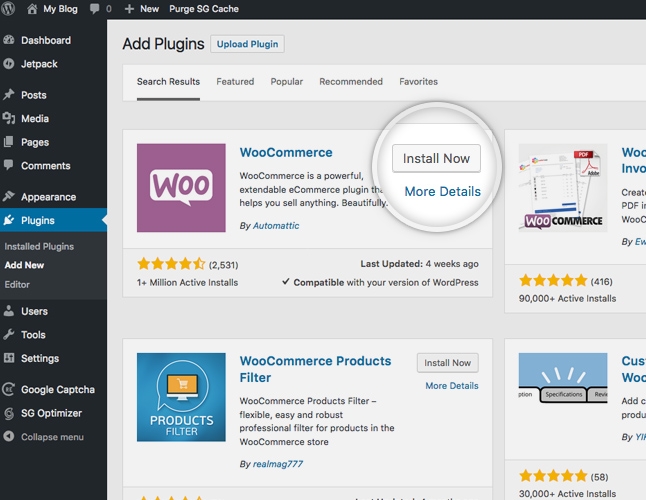Click the WooCommerce PDF Invoices thumbnail
Screen dimensions: 646x500
click(563, 188)
